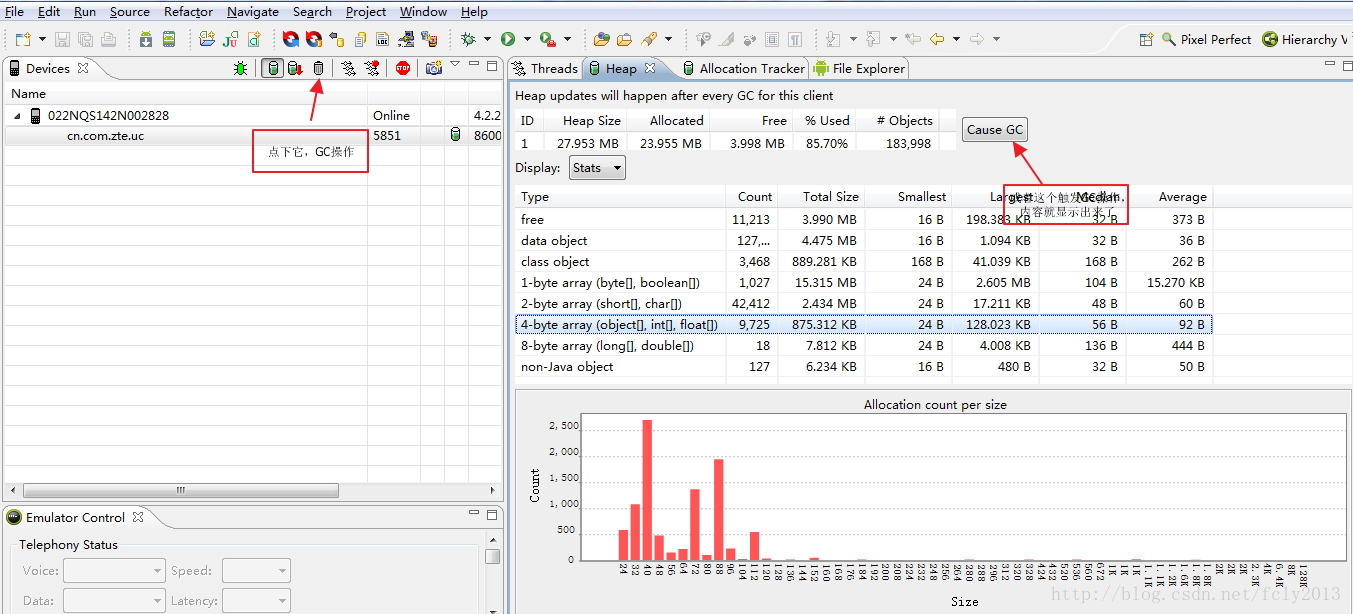The image size is (1353, 614).
Task: Select the '8-byte array (long[], double[])' row
Action: (864, 346)
